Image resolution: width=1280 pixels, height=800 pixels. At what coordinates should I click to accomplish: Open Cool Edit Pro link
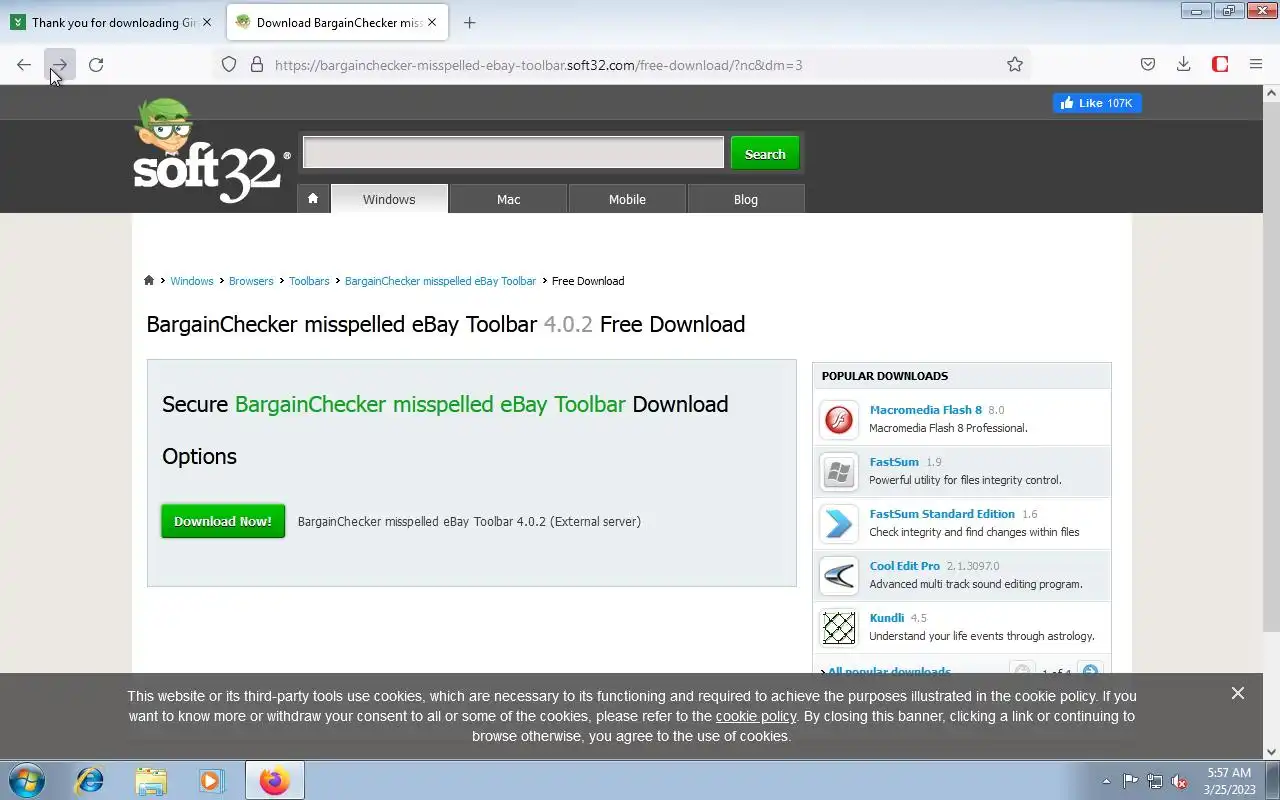(x=905, y=566)
